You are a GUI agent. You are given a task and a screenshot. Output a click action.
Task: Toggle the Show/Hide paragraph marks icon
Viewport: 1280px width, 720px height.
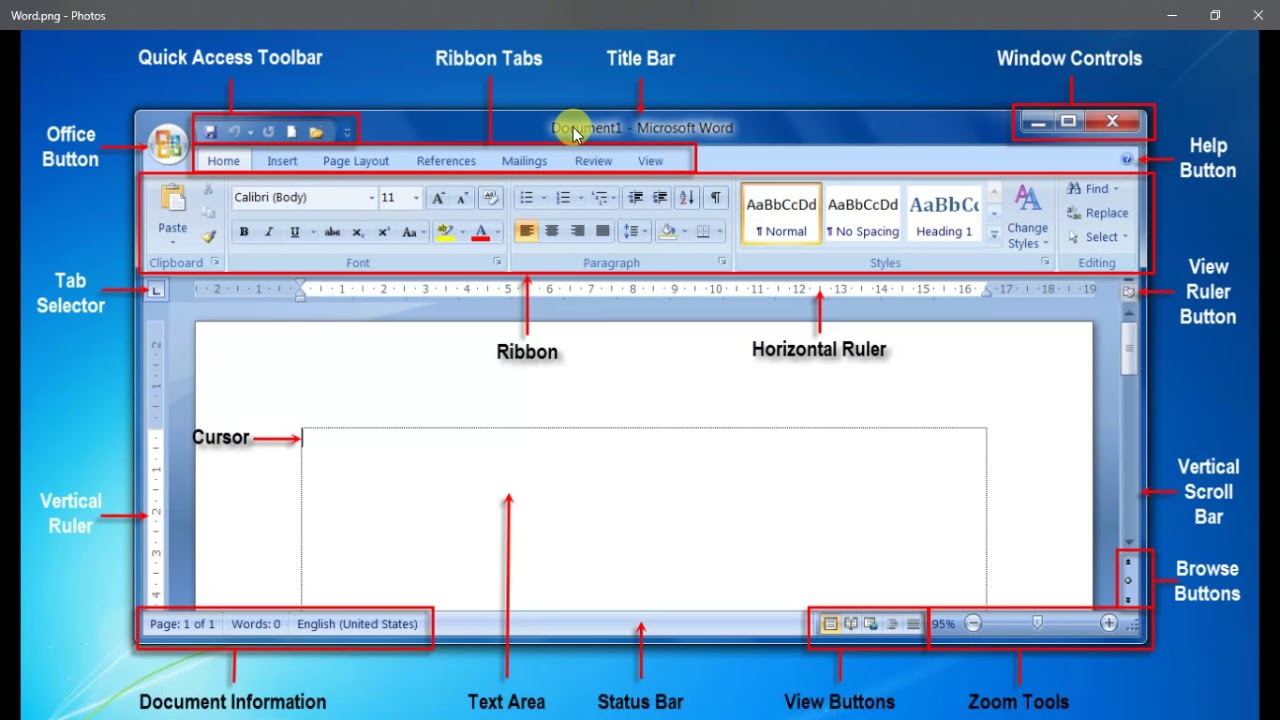coord(714,197)
